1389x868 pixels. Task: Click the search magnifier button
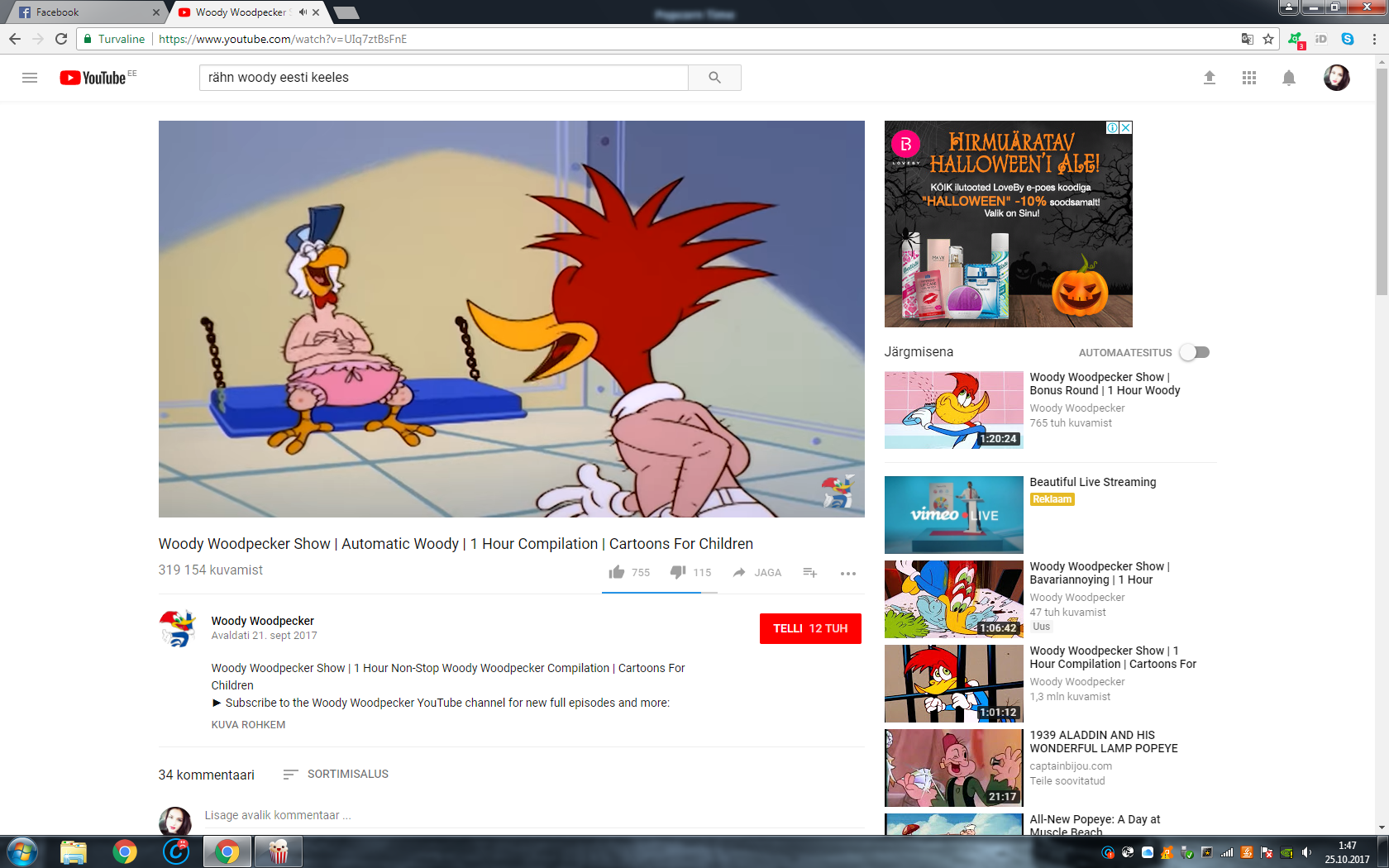coord(714,78)
